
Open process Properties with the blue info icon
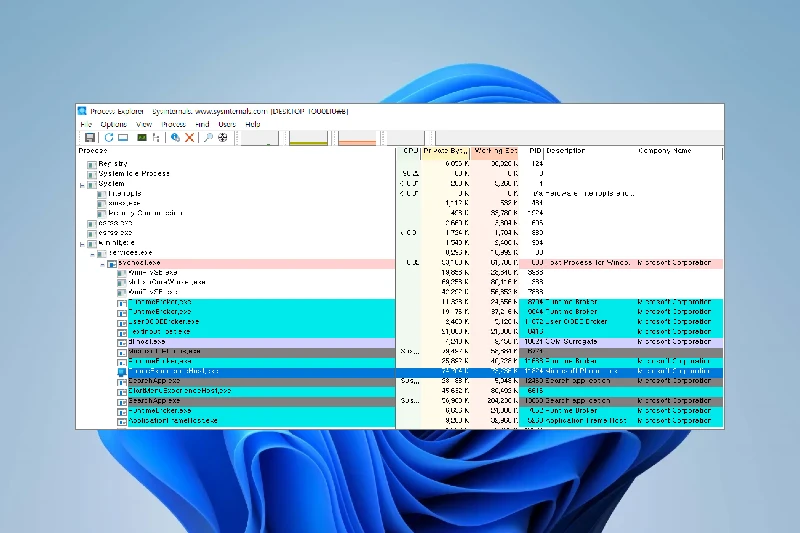coord(175,138)
